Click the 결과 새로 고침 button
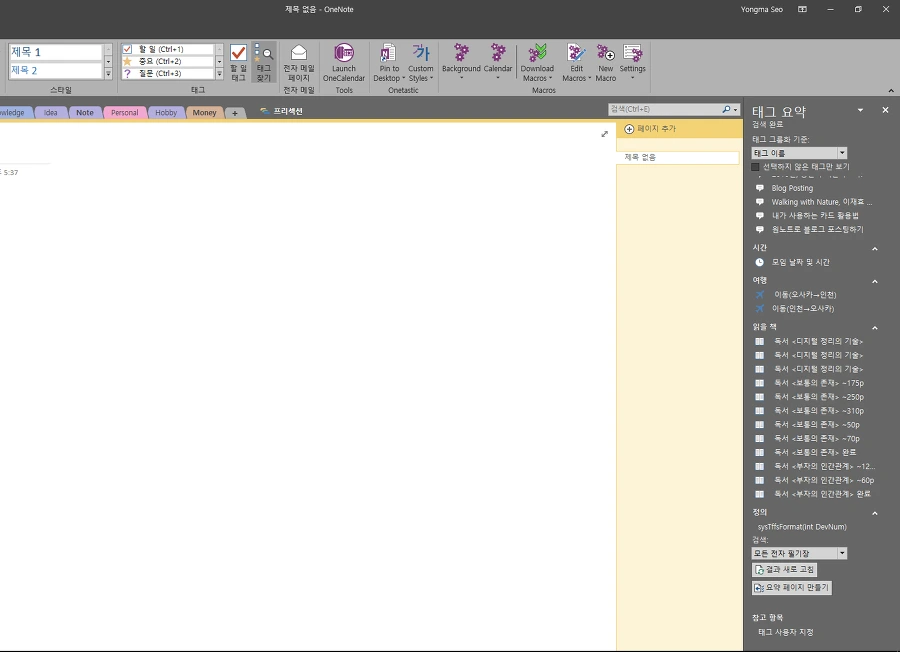This screenshot has height=652, width=900. (784, 569)
